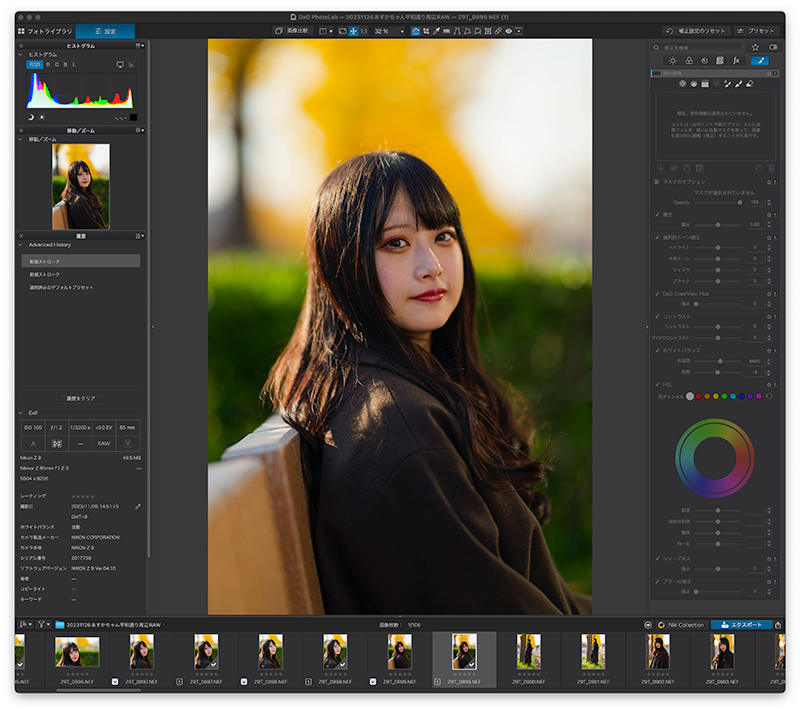800x711 pixels.
Task: Select the graduated filter local tool
Action: click(705, 84)
